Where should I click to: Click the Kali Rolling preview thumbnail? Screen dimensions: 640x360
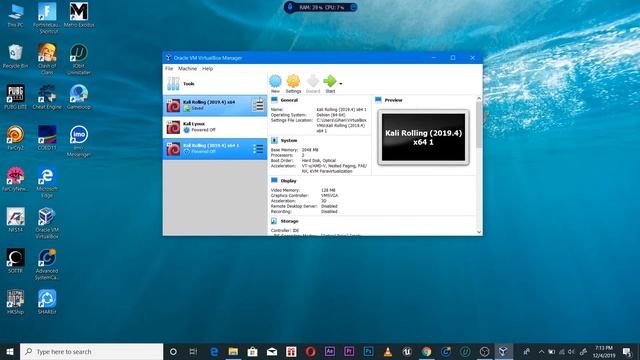coord(423,137)
